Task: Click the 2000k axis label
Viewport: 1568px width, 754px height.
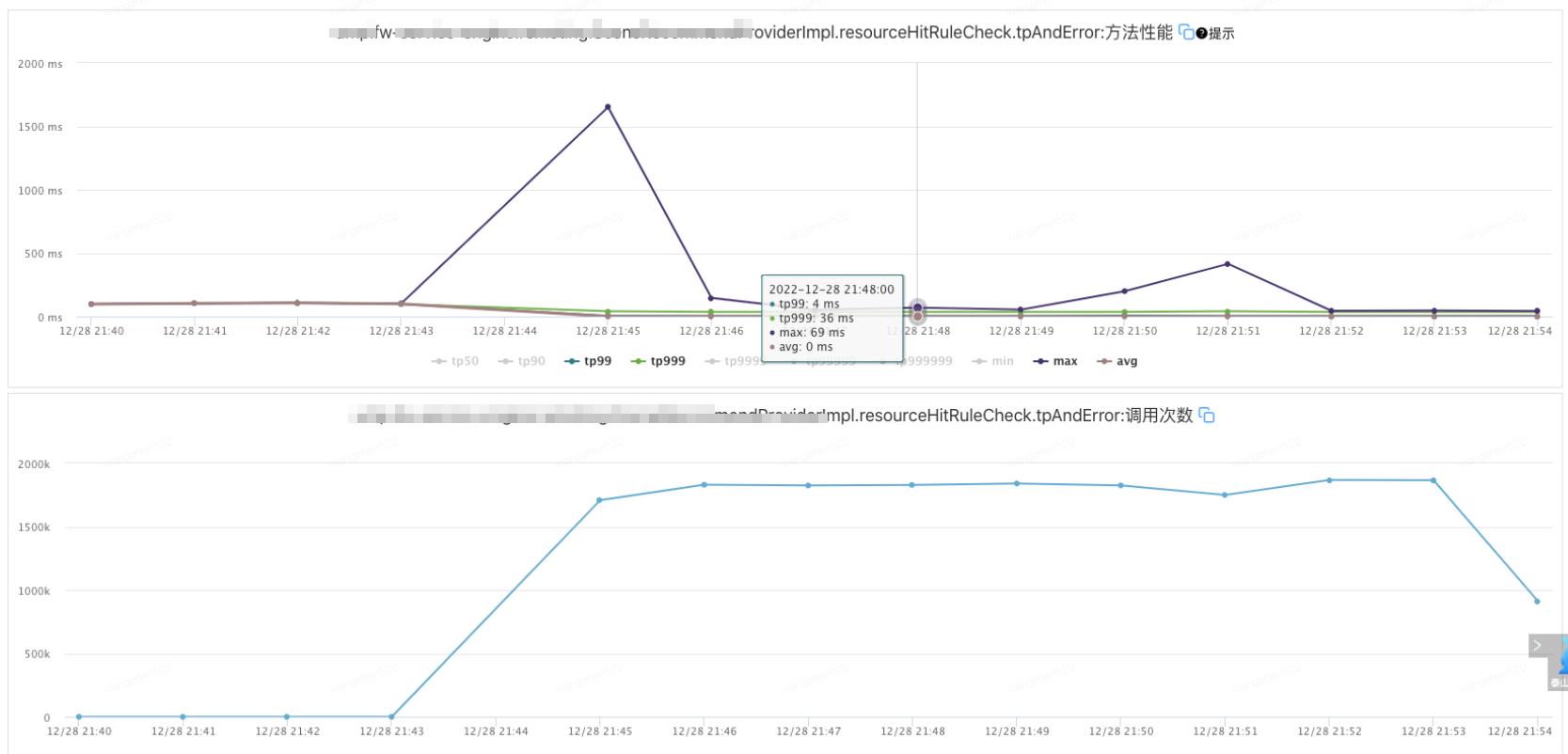Action: point(34,464)
